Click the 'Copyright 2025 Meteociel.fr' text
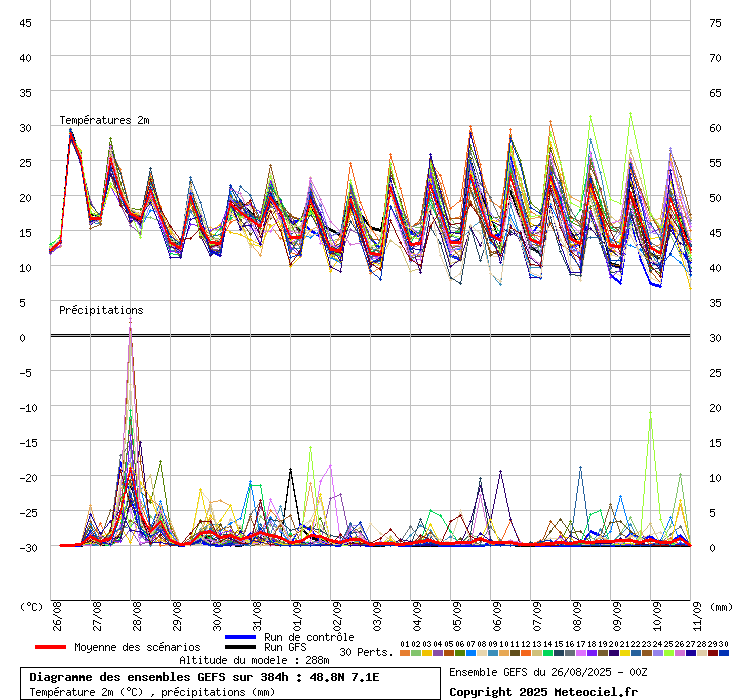Image resolution: width=740 pixels, height=700 pixels. point(543,692)
